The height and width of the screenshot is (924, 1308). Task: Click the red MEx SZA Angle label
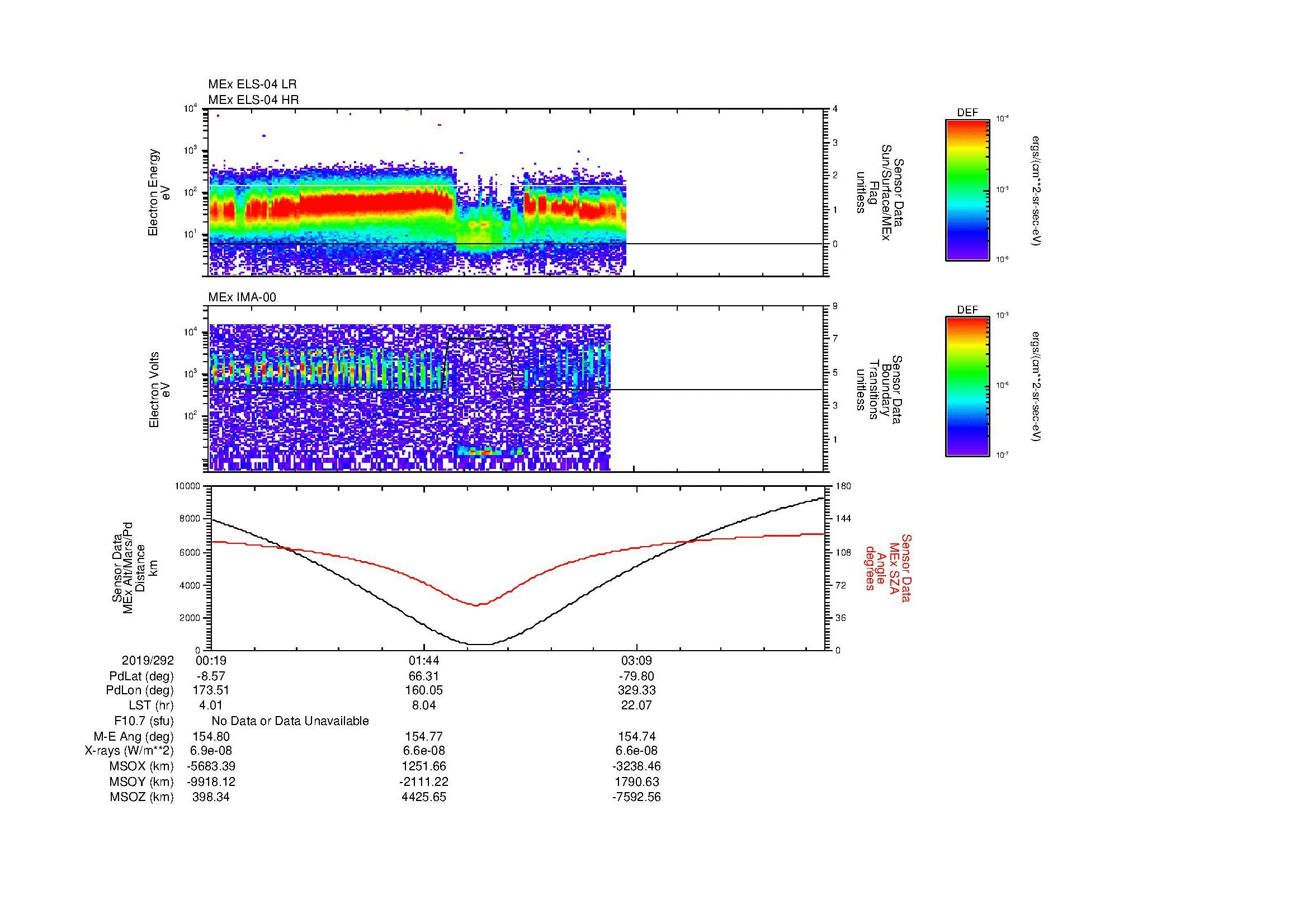tap(888, 567)
